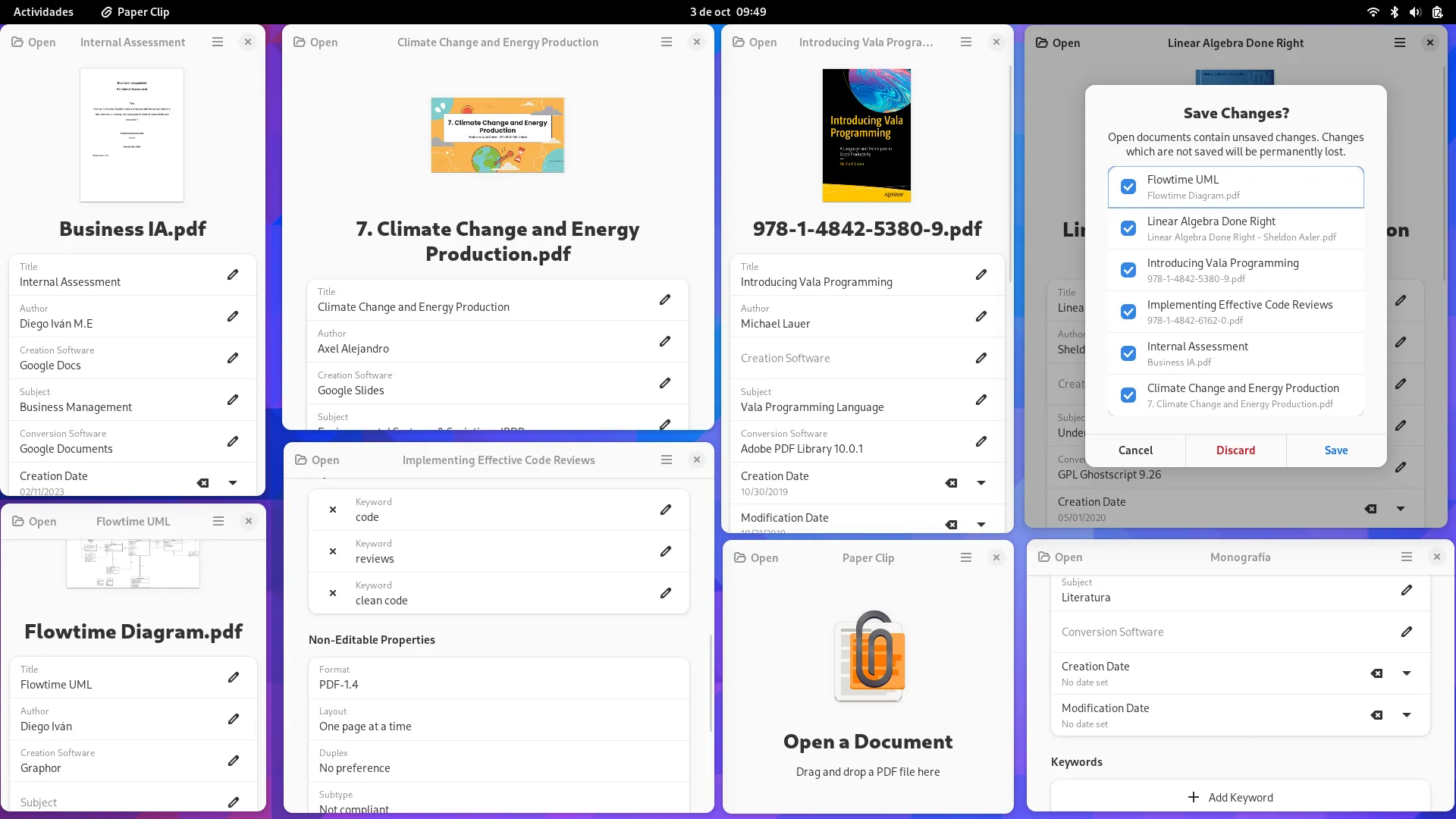The height and width of the screenshot is (819, 1456).
Task: Expand Business IA Creation Date dropdown
Action: 233,483
